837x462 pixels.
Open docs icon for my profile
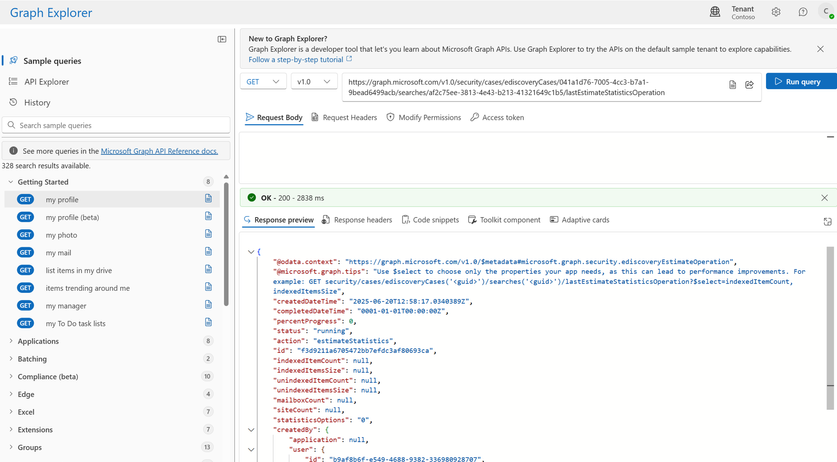coord(208,199)
